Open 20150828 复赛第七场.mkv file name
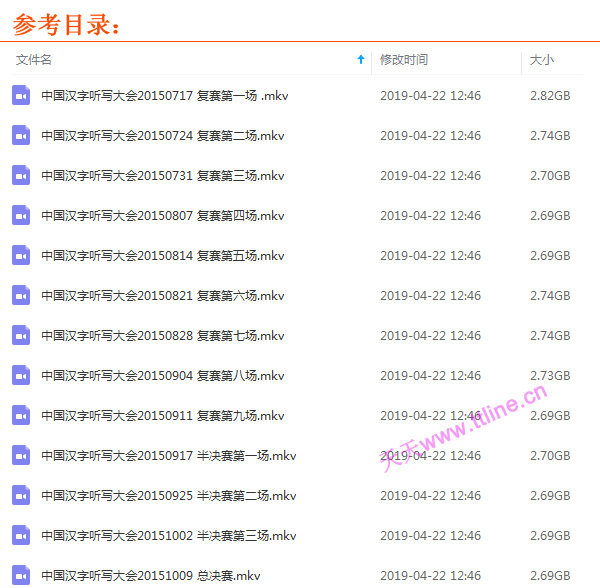The image size is (600, 588). pos(163,336)
